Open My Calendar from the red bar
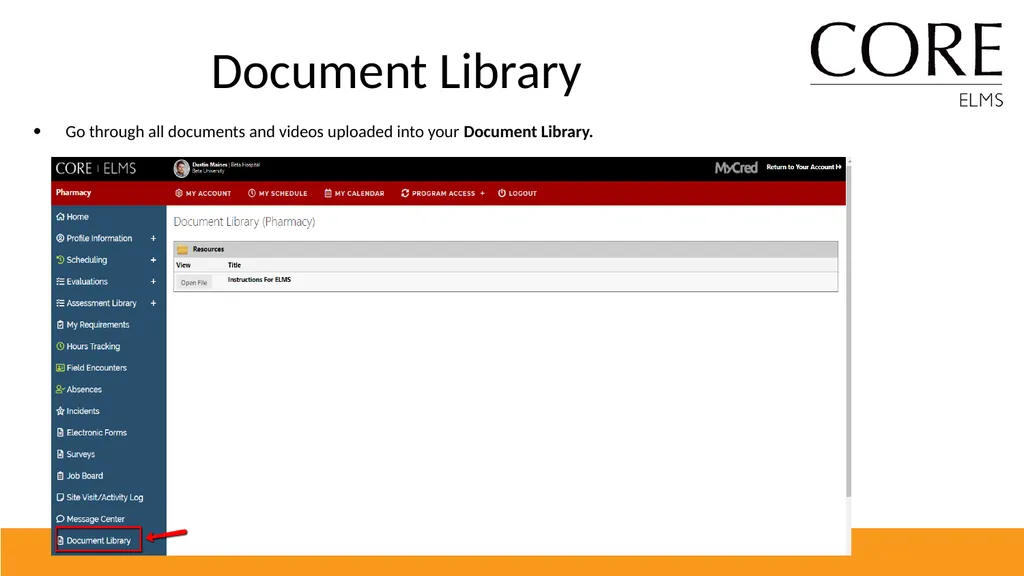 coord(354,193)
